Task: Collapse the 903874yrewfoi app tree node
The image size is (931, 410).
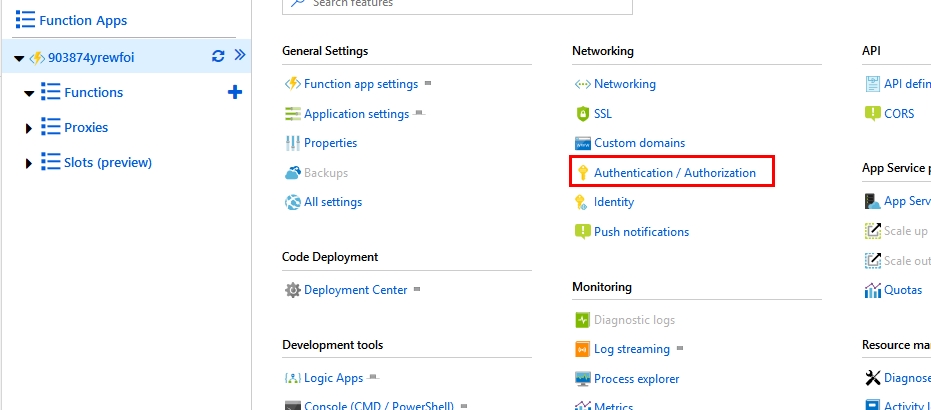Action: pos(19,58)
